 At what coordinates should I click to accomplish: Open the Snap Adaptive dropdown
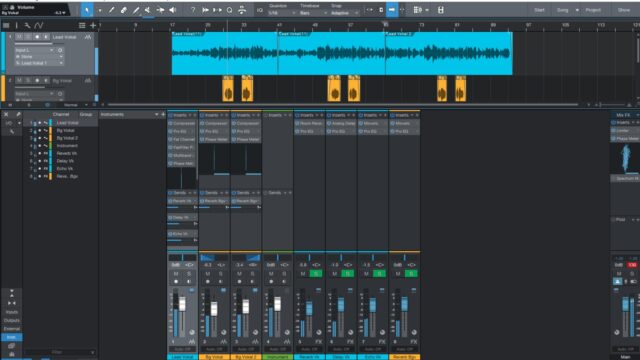pos(344,13)
